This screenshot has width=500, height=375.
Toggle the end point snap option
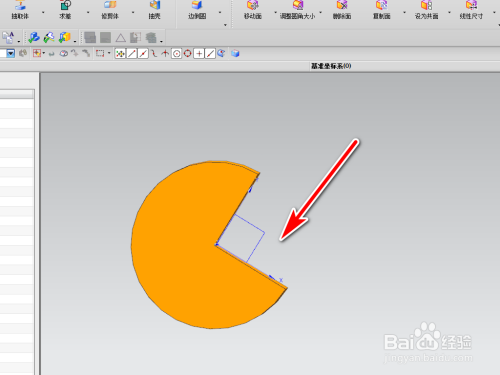pos(132,53)
